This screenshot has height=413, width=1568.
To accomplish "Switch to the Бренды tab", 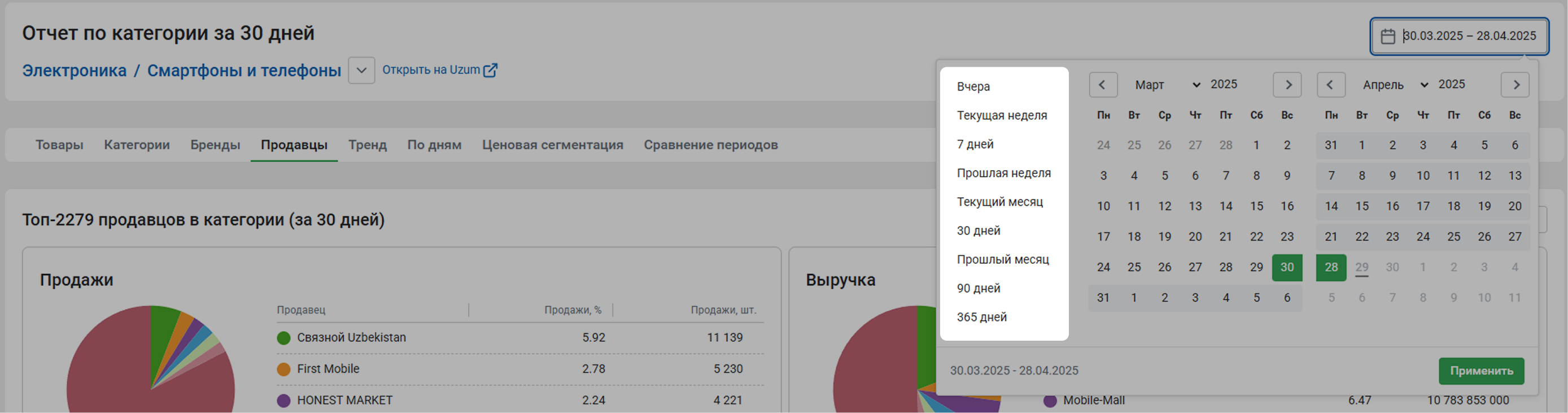I will click(215, 145).
